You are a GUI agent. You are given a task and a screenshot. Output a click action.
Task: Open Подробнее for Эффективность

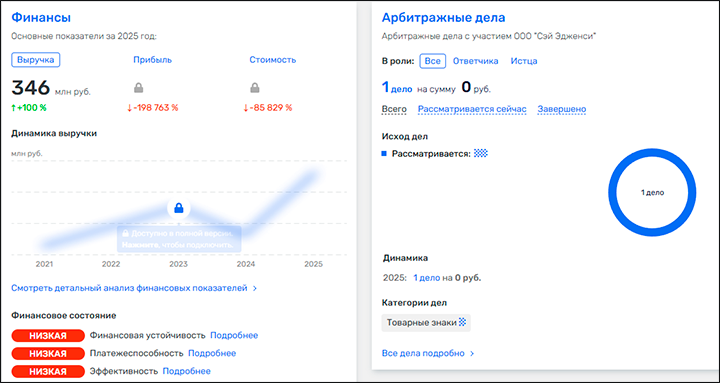pos(186,371)
